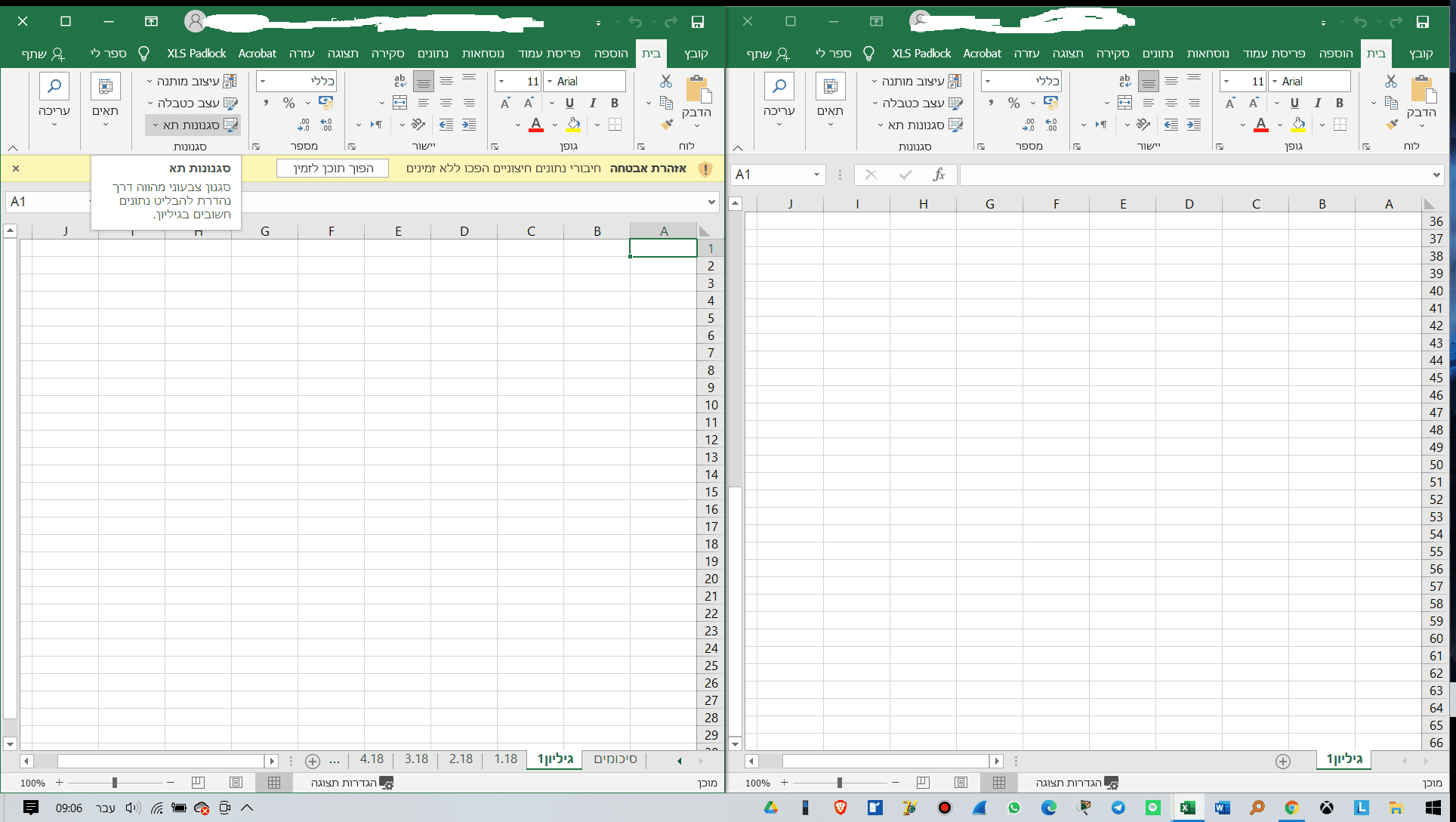Click add new sheet plus in the right window

click(1282, 761)
